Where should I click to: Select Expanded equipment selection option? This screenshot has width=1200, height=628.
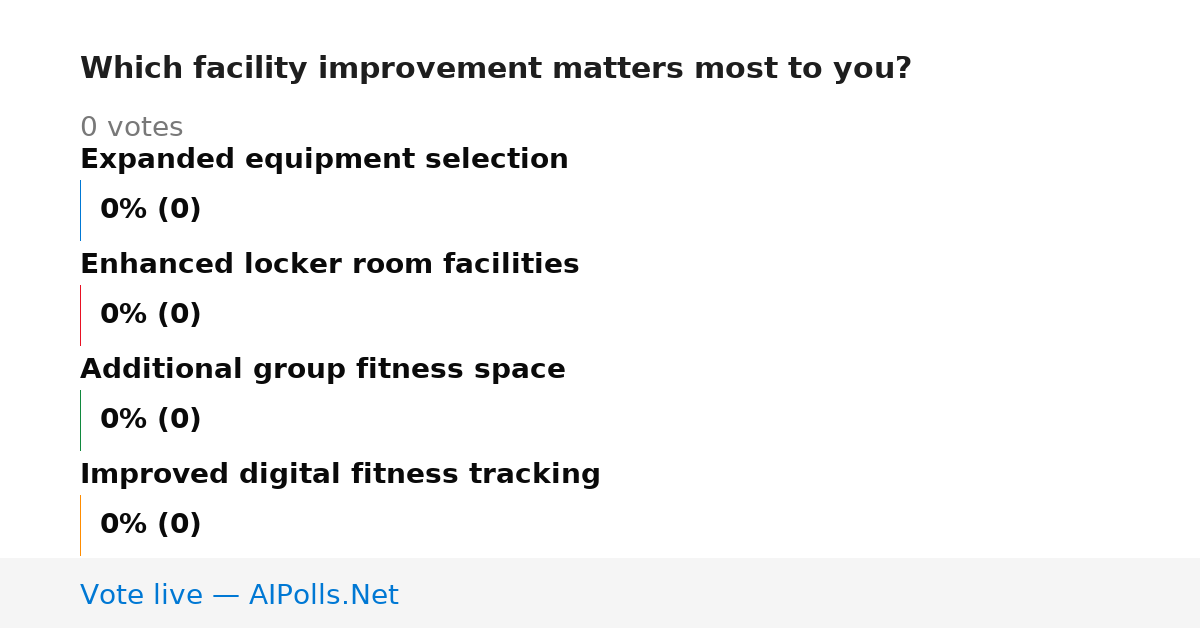pos(324,160)
